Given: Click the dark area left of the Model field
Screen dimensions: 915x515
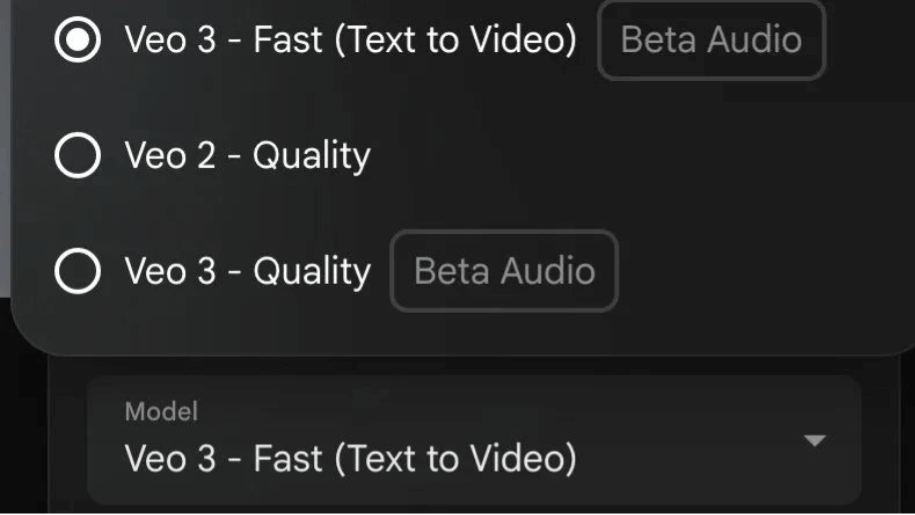Looking at the screenshot, I should [x=66, y=440].
